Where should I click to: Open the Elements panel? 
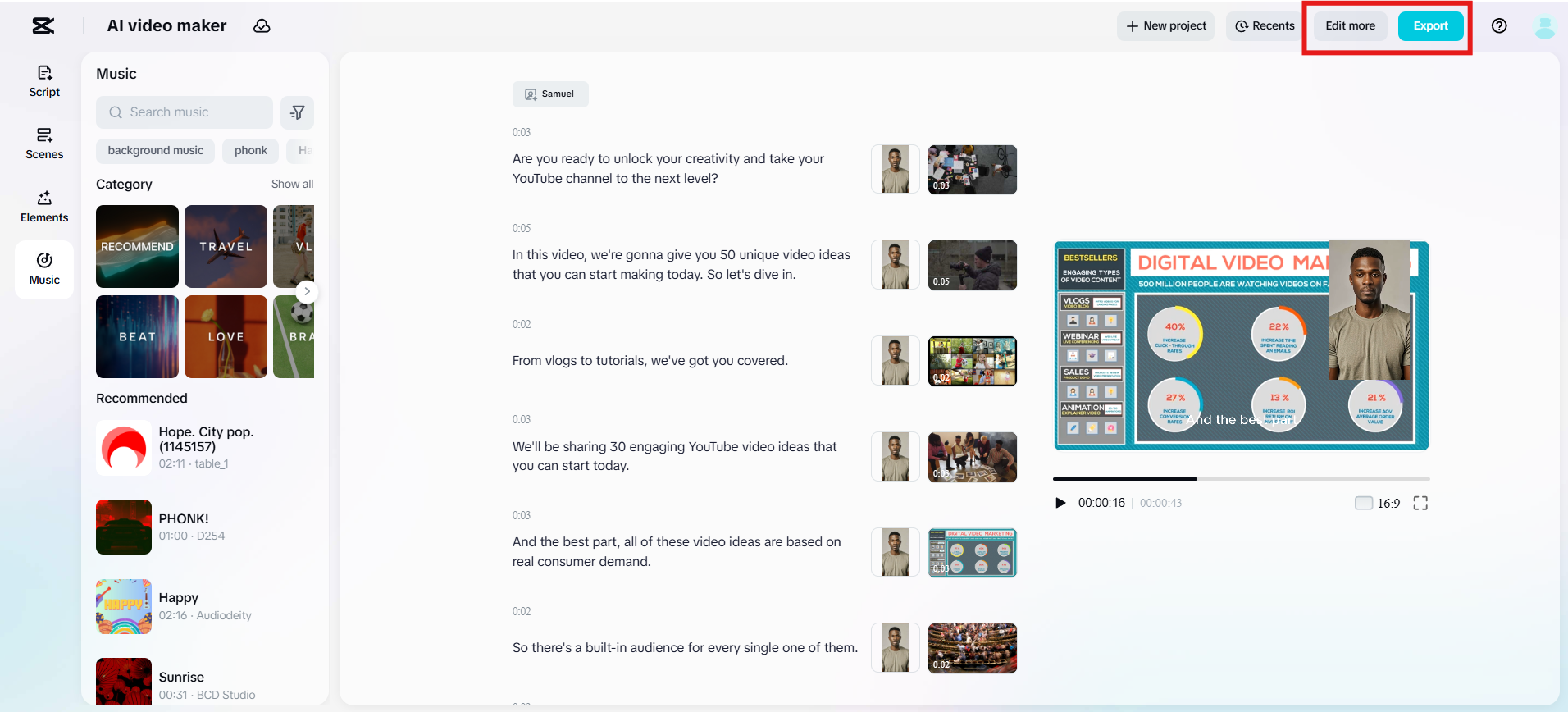(44, 207)
